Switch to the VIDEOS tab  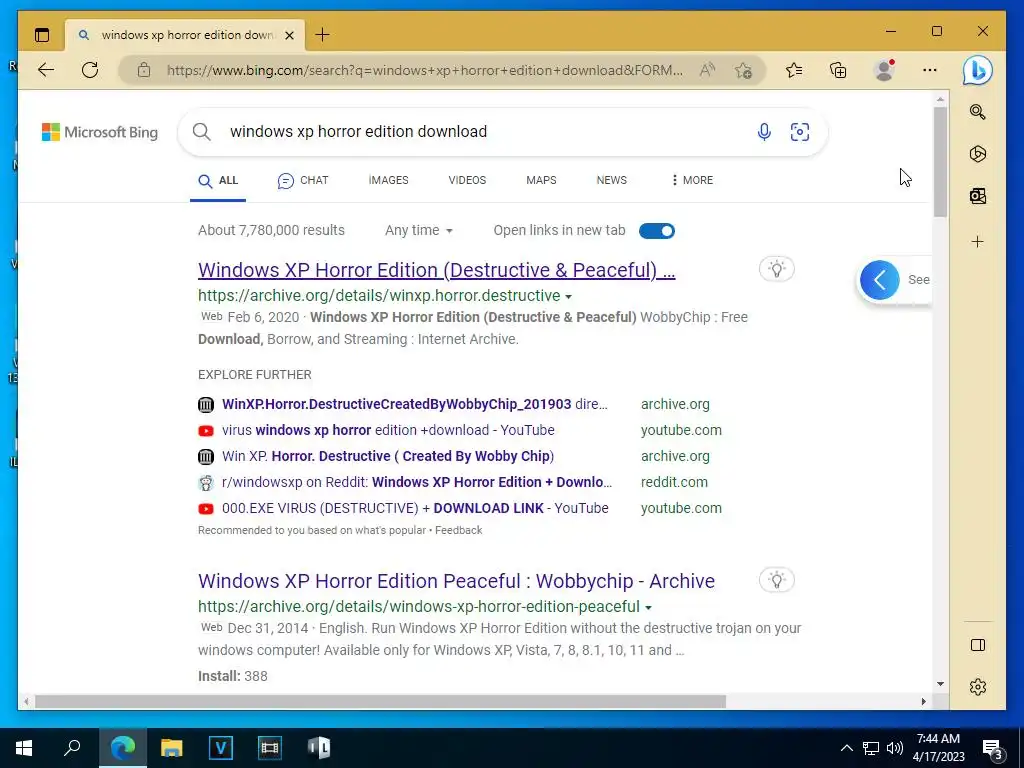coord(467,180)
